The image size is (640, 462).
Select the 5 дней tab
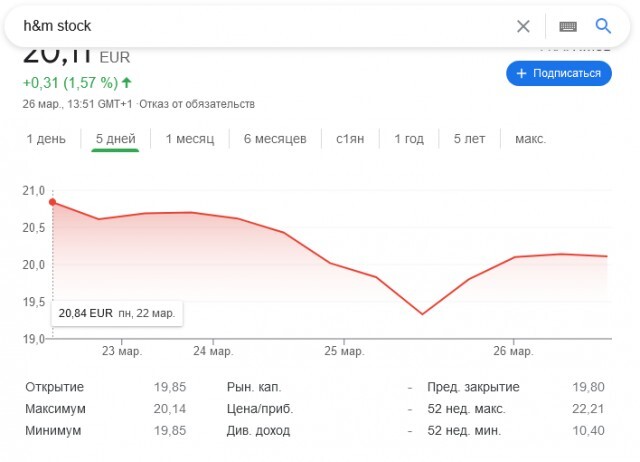(115, 139)
